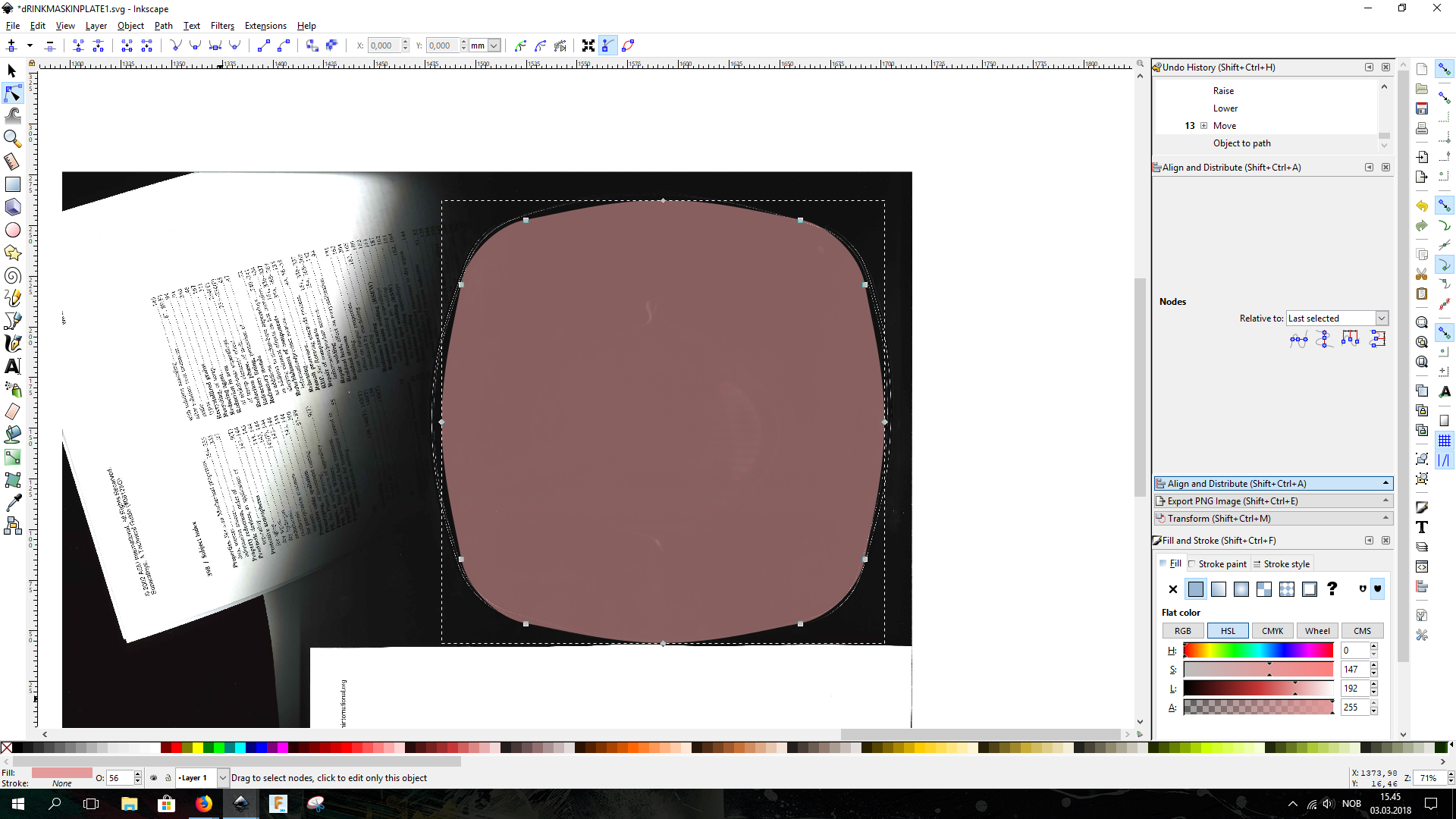Make selected nodes smooth
The width and height of the screenshot is (1456, 819).
point(196,45)
